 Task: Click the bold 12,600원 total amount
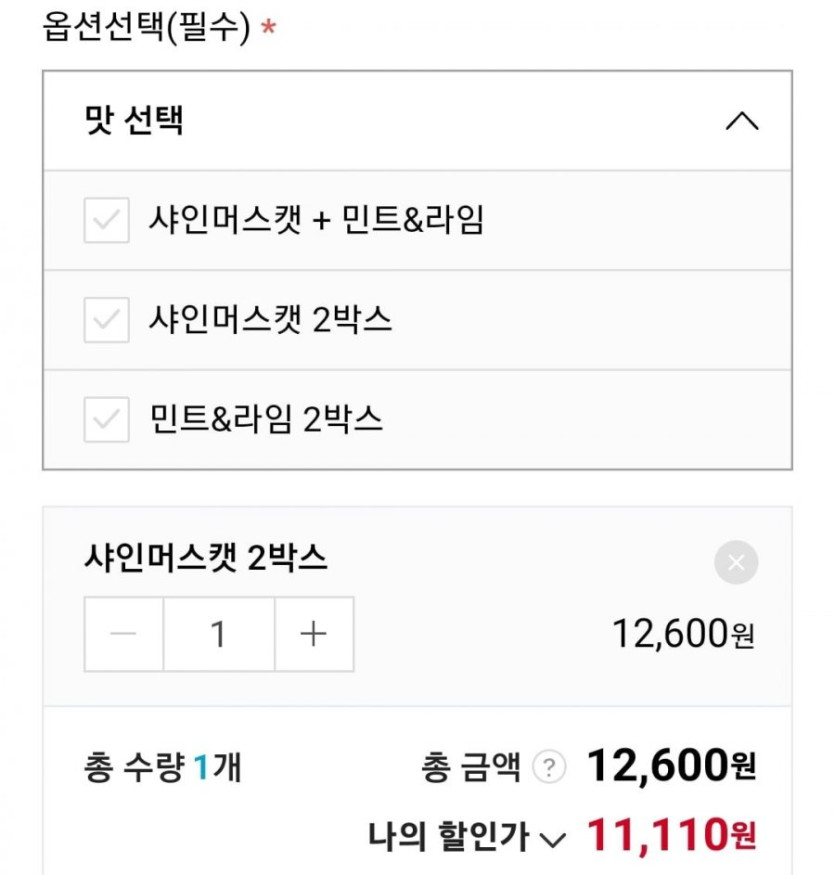(670, 767)
